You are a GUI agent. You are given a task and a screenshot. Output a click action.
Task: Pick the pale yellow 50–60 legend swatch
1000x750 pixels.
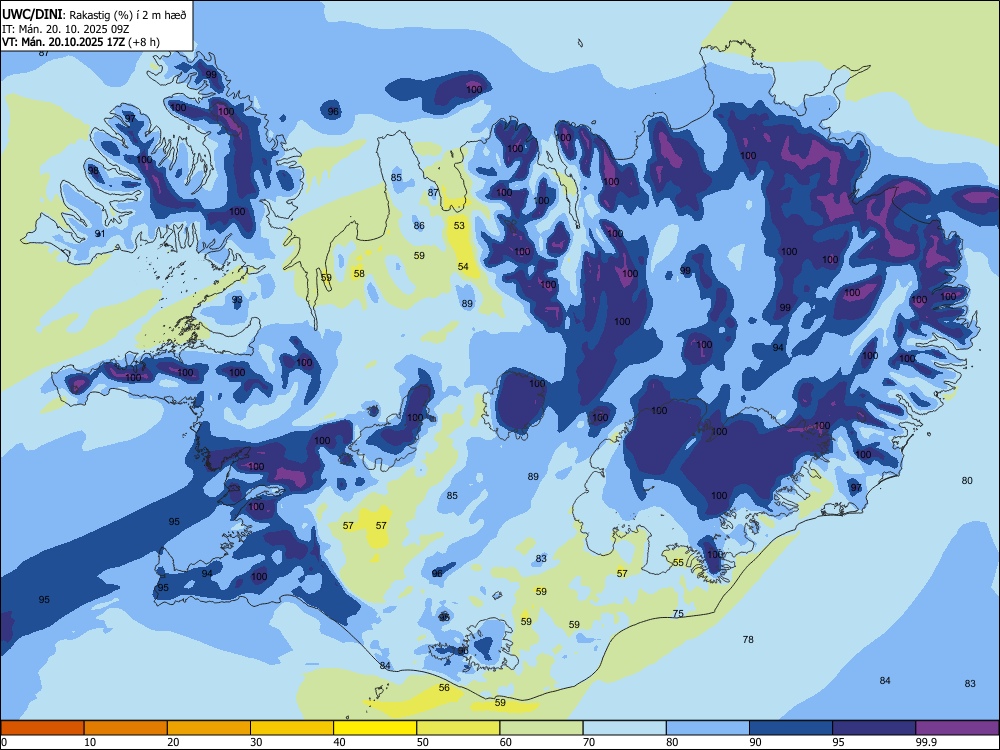click(x=459, y=728)
